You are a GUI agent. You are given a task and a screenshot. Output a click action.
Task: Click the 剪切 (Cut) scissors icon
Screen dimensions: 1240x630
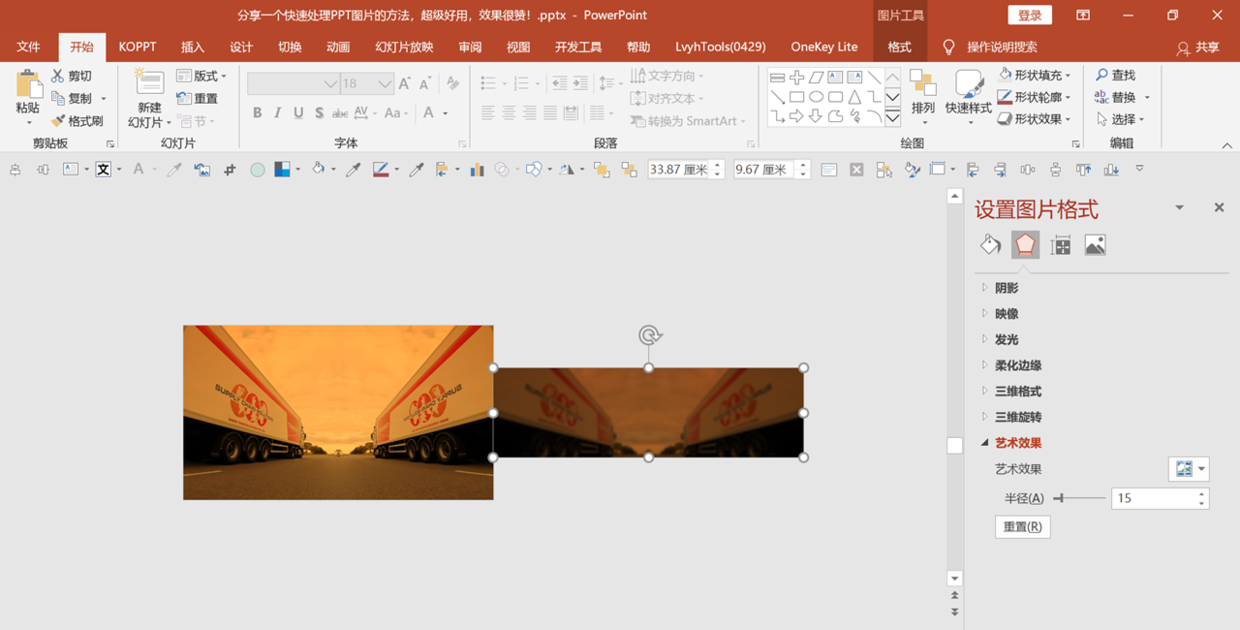(x=58, y=76)
